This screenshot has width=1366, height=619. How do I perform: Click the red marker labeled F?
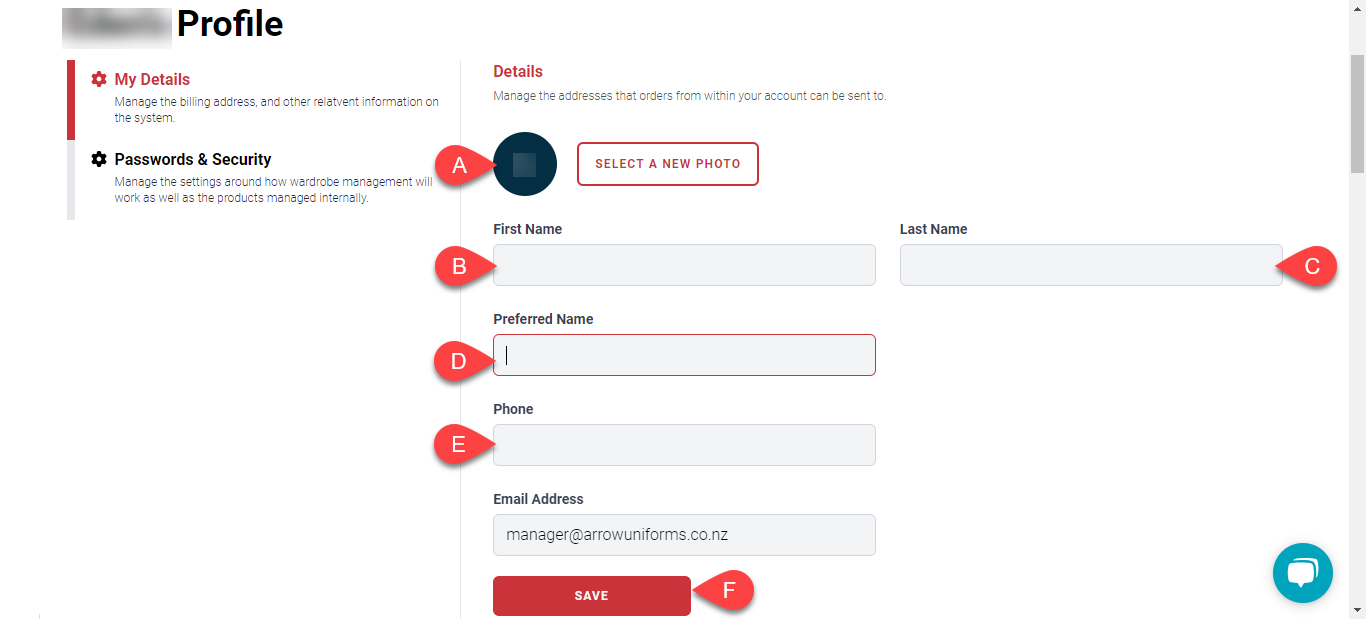click(728, 591)
